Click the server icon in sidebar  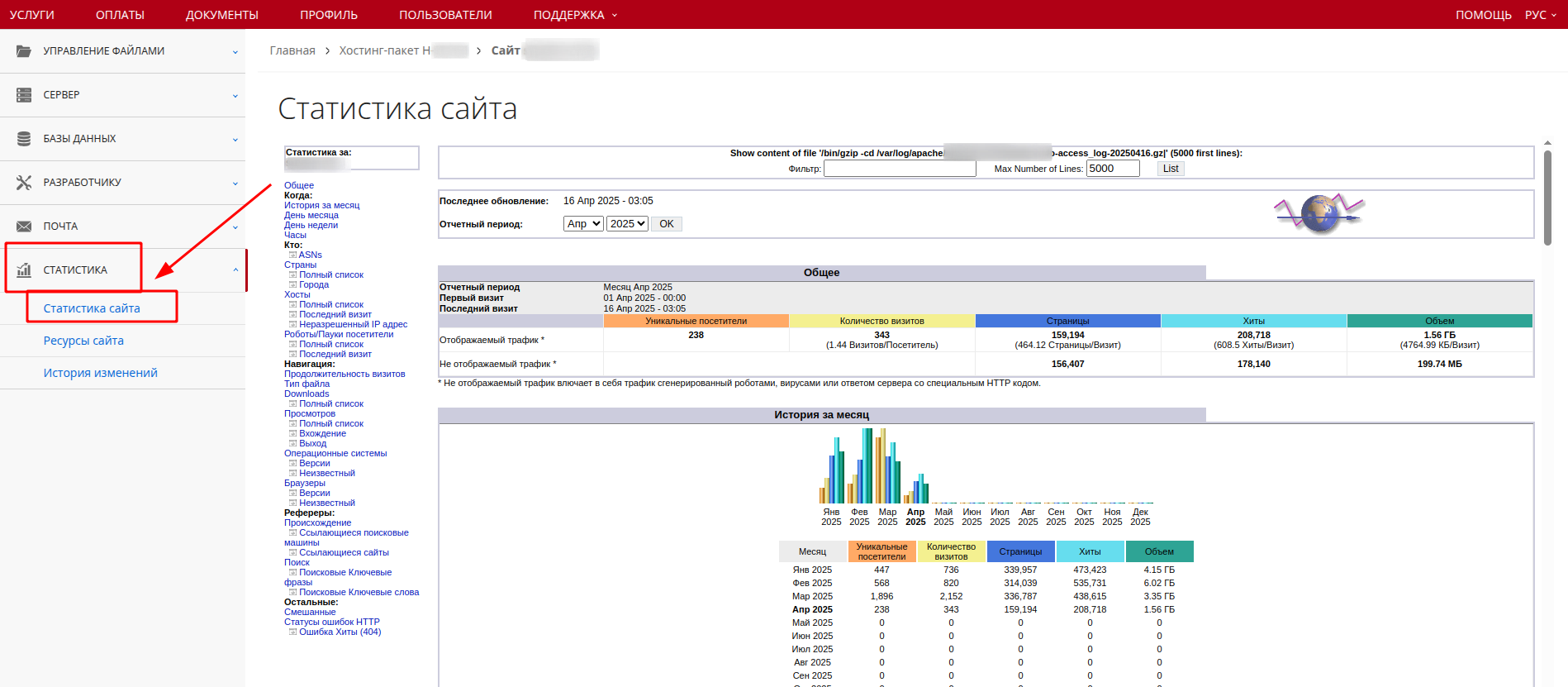(24, 95)
